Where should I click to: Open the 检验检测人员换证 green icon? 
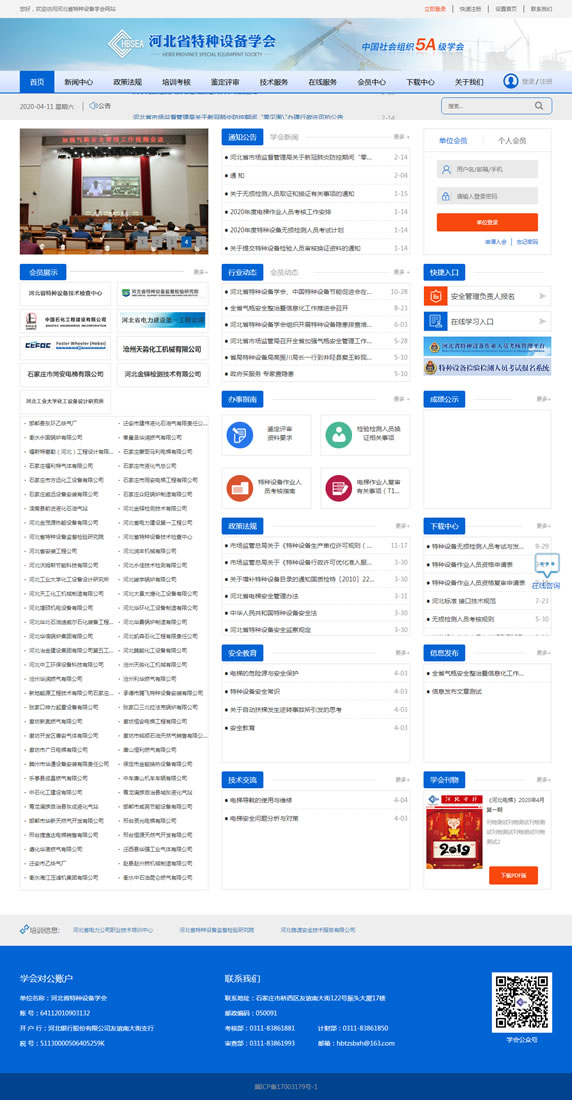338,435
